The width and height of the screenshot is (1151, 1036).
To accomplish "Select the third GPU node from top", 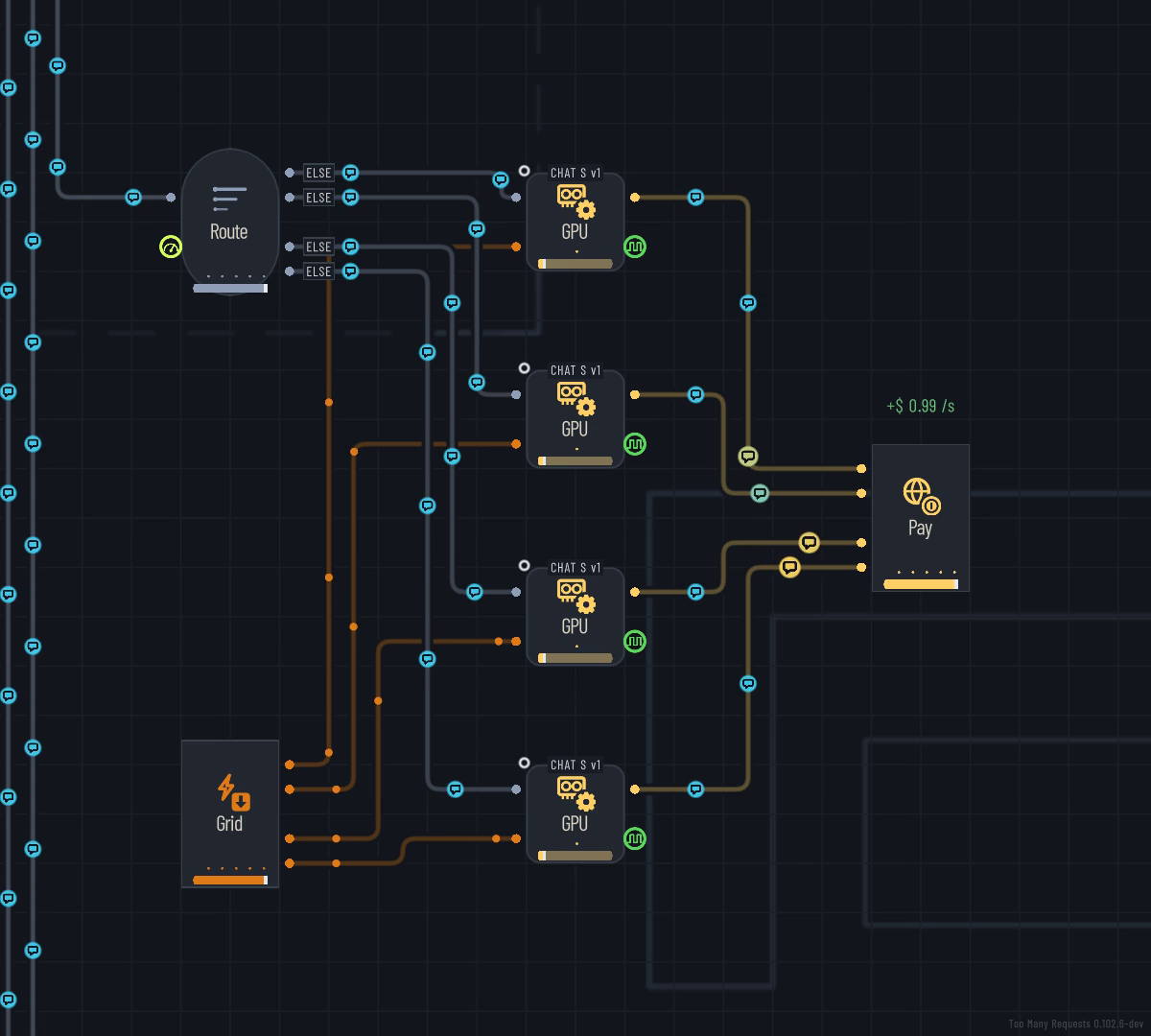I will [x=575, y=597].
